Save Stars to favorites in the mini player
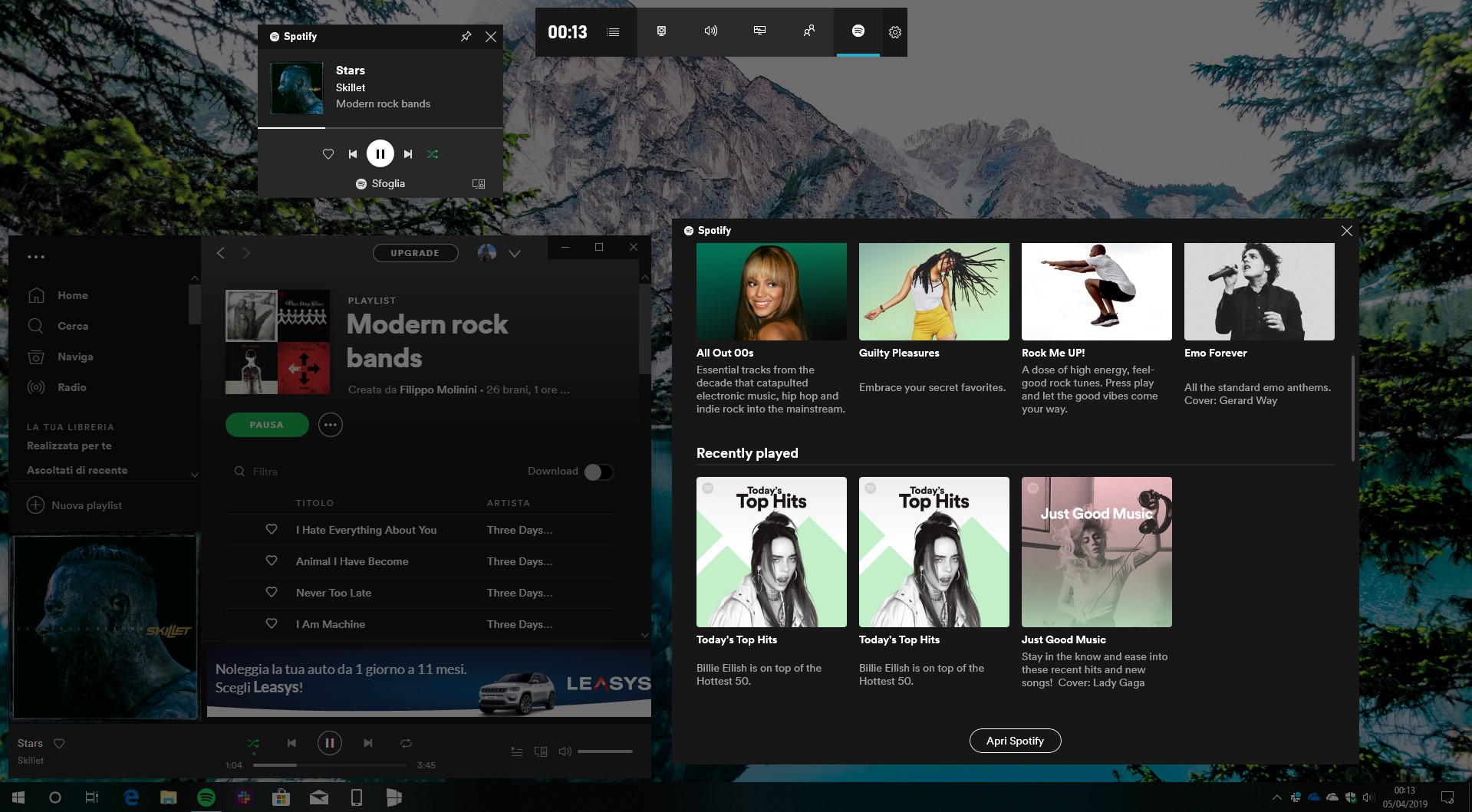 pos(328,153)
